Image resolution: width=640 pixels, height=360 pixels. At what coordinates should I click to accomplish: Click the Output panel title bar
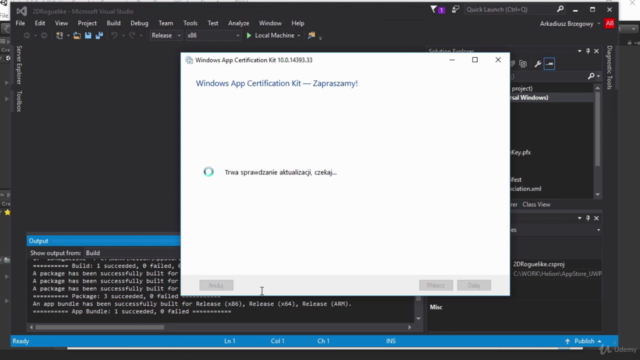pos(104,241)
